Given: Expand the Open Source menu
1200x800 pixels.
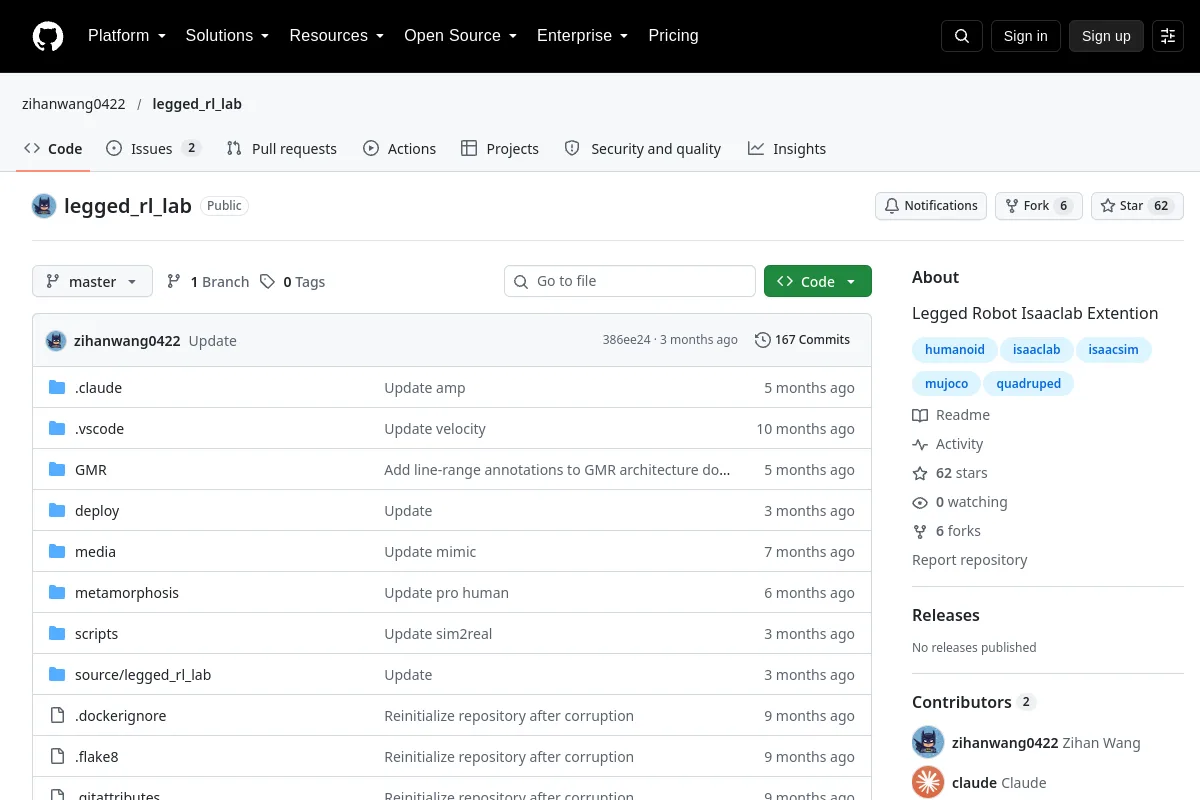Looking at the screenshot, I should (x=461, y=36).
